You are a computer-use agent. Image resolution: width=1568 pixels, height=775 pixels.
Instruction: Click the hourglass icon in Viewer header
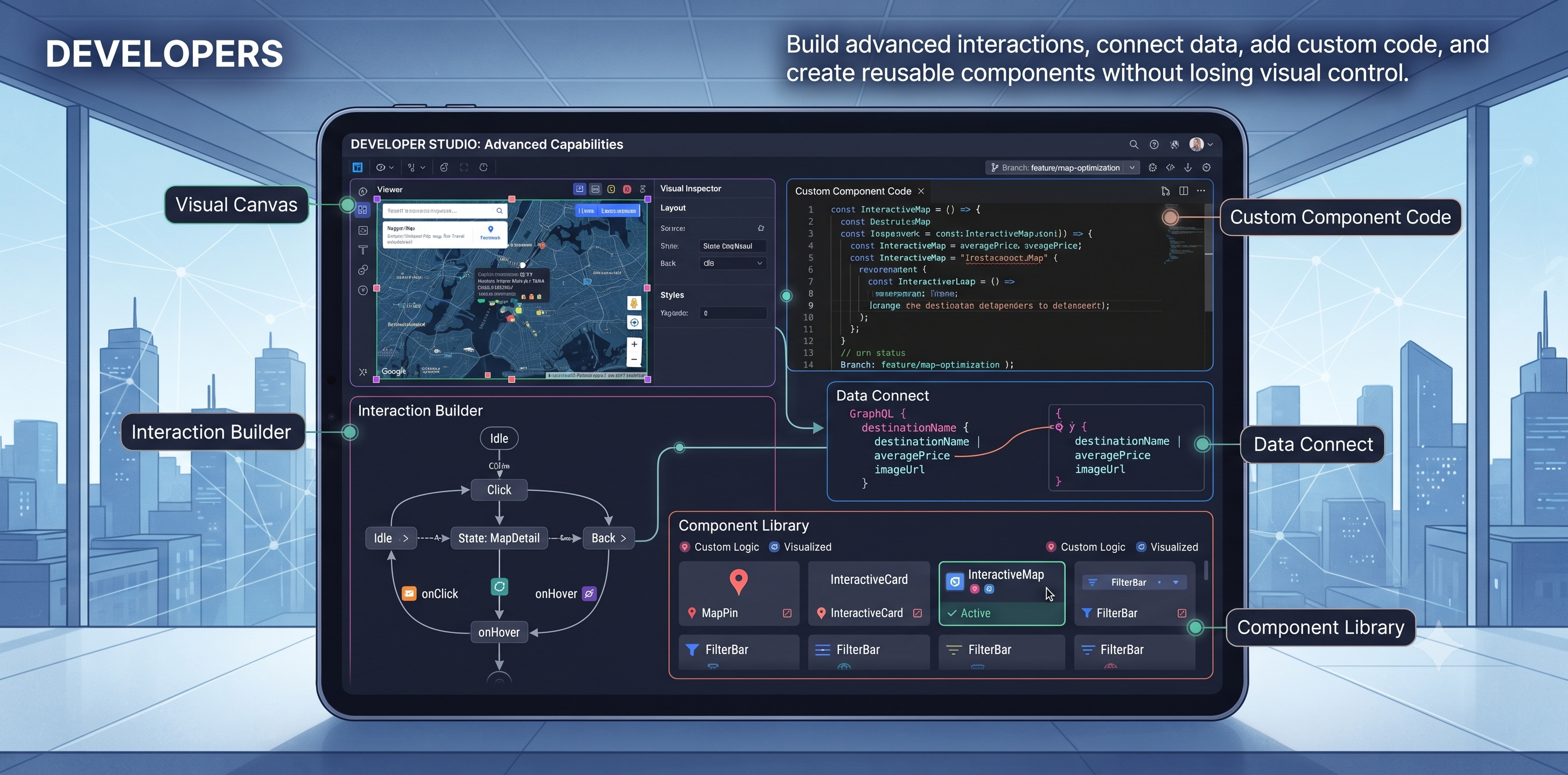pos(643,189)
